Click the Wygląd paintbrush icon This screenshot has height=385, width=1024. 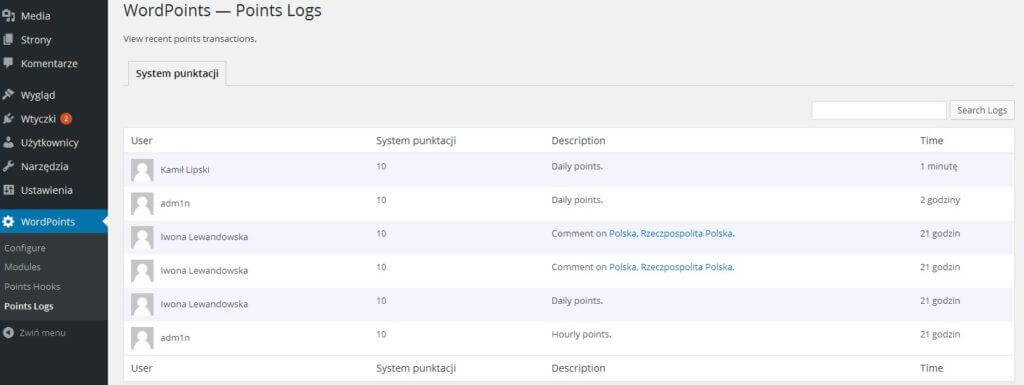pyautogui.click(x=8, y=95)
